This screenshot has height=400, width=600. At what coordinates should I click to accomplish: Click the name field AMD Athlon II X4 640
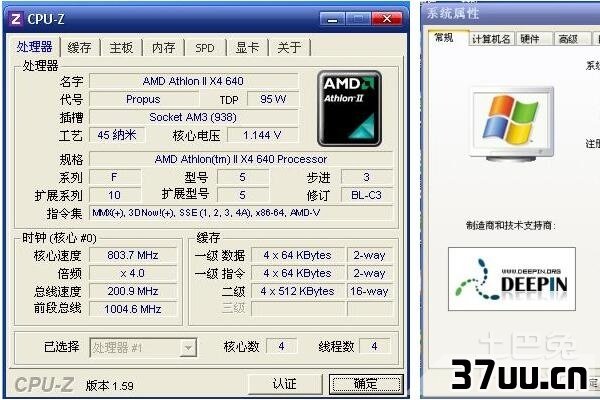[194, 81]
